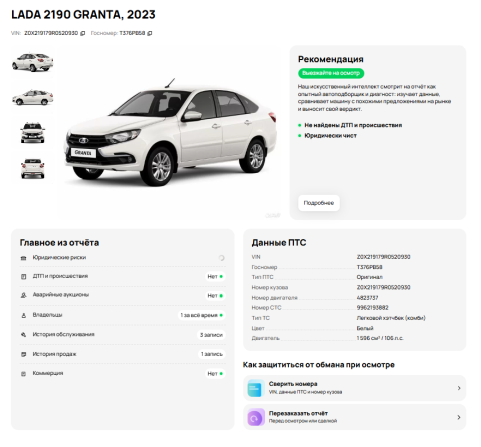481x447 pixels.
Task: Select the '1596 см³ / 106 л.с.' engine value
Action: 380,338
